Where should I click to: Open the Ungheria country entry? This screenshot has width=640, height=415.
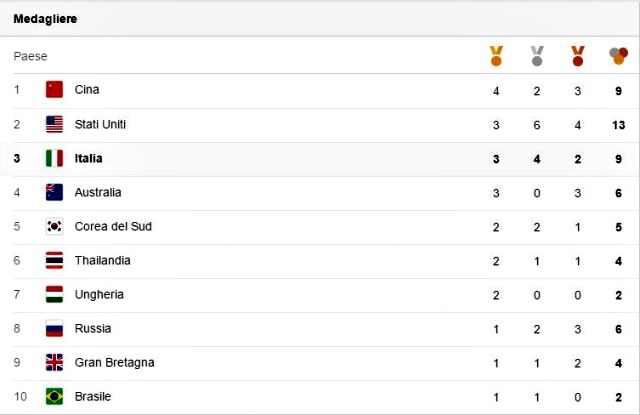tap(99, 295)
